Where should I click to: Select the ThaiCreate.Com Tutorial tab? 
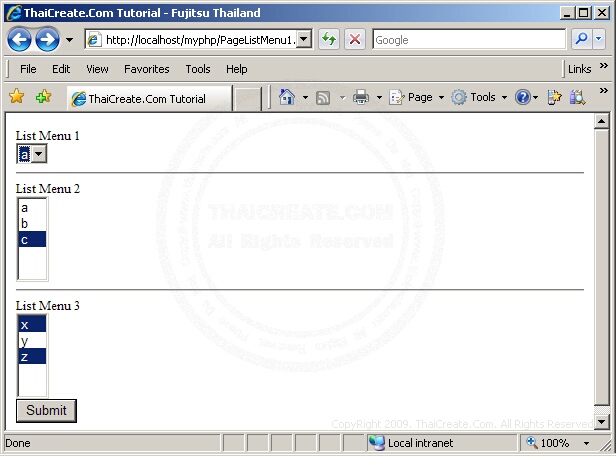click(149, 99)
